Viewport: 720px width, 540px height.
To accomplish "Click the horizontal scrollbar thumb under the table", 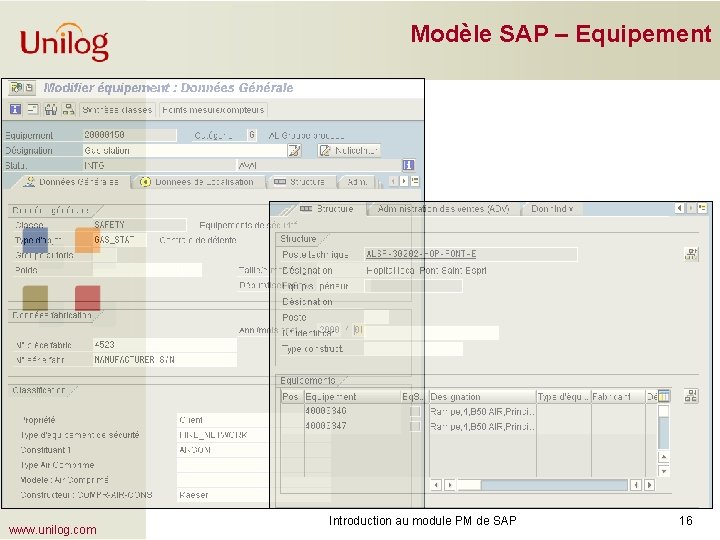I will (x=469, y=485).
